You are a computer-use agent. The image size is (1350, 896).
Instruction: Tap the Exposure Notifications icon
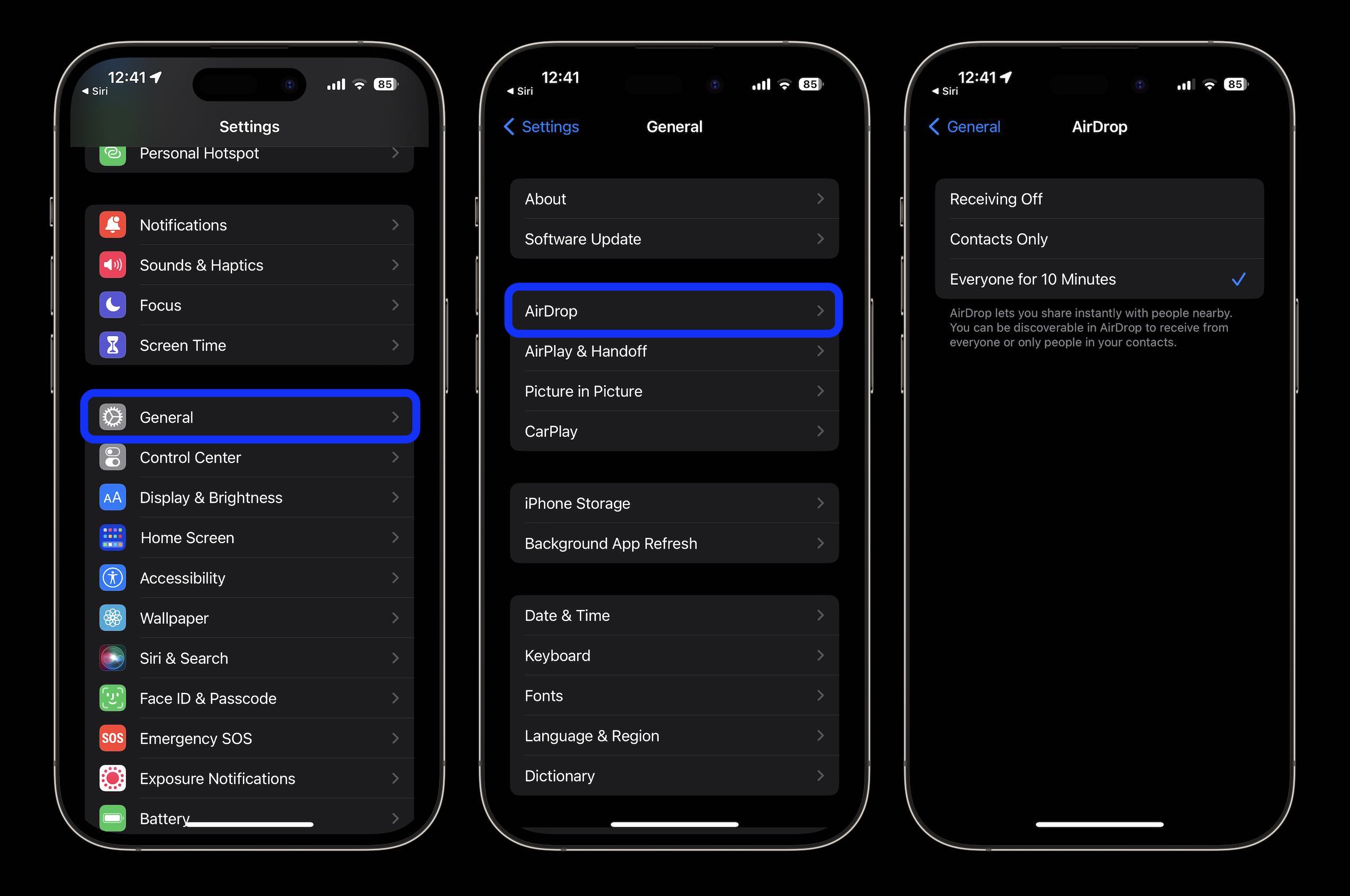pyautogui.click(x=111, y=778)
